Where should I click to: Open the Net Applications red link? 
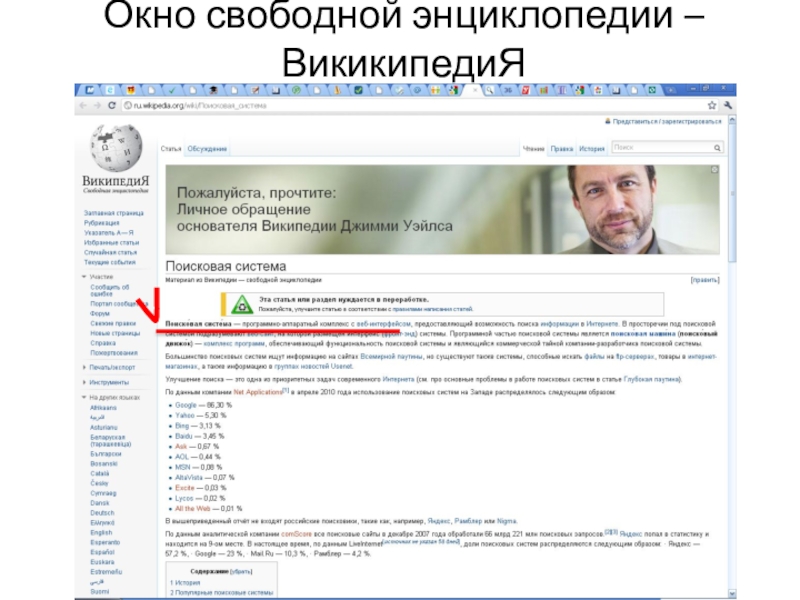click(x=258, y=392)
